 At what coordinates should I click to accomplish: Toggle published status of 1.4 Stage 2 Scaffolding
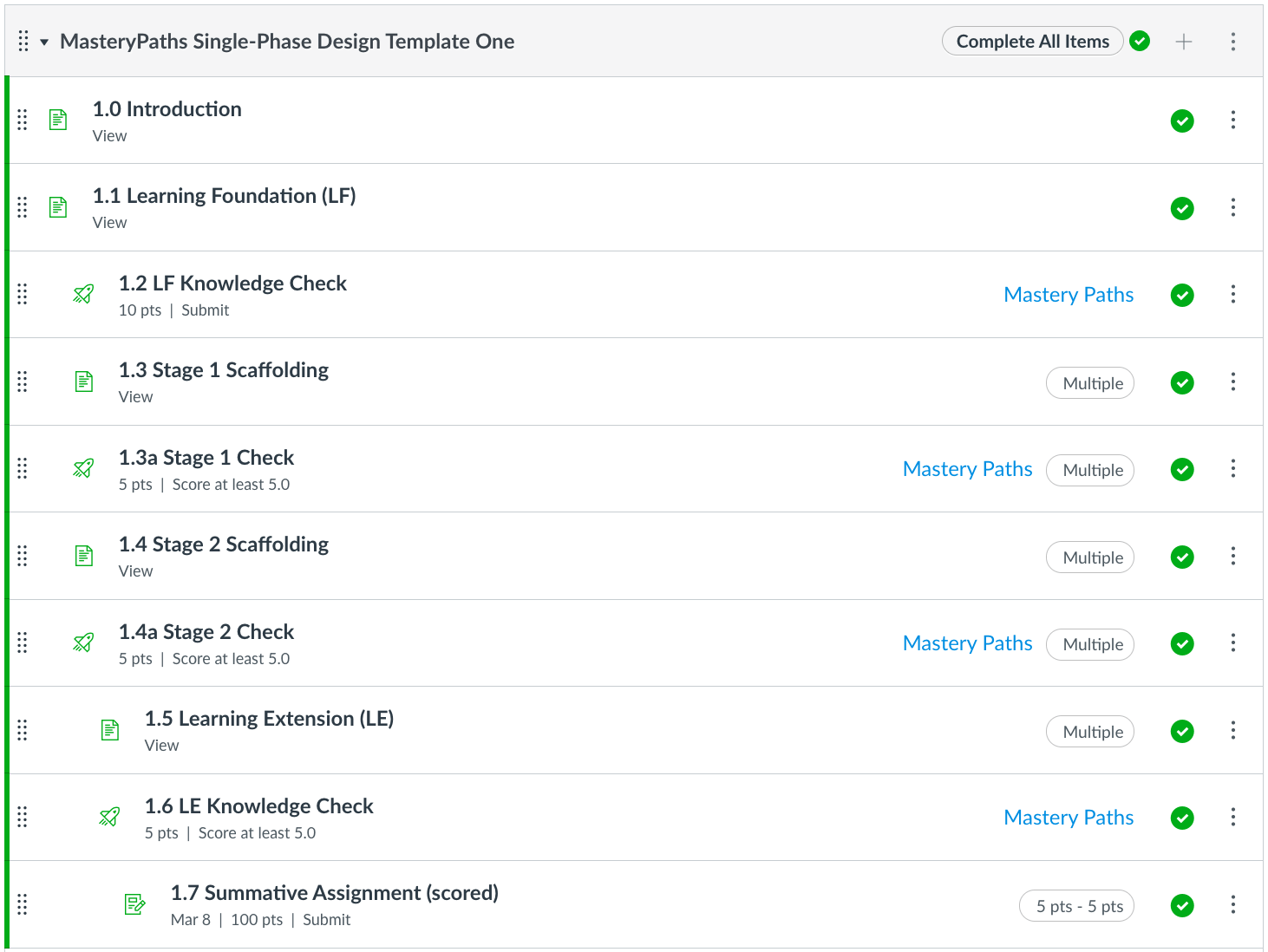(x=1182, y=557)
